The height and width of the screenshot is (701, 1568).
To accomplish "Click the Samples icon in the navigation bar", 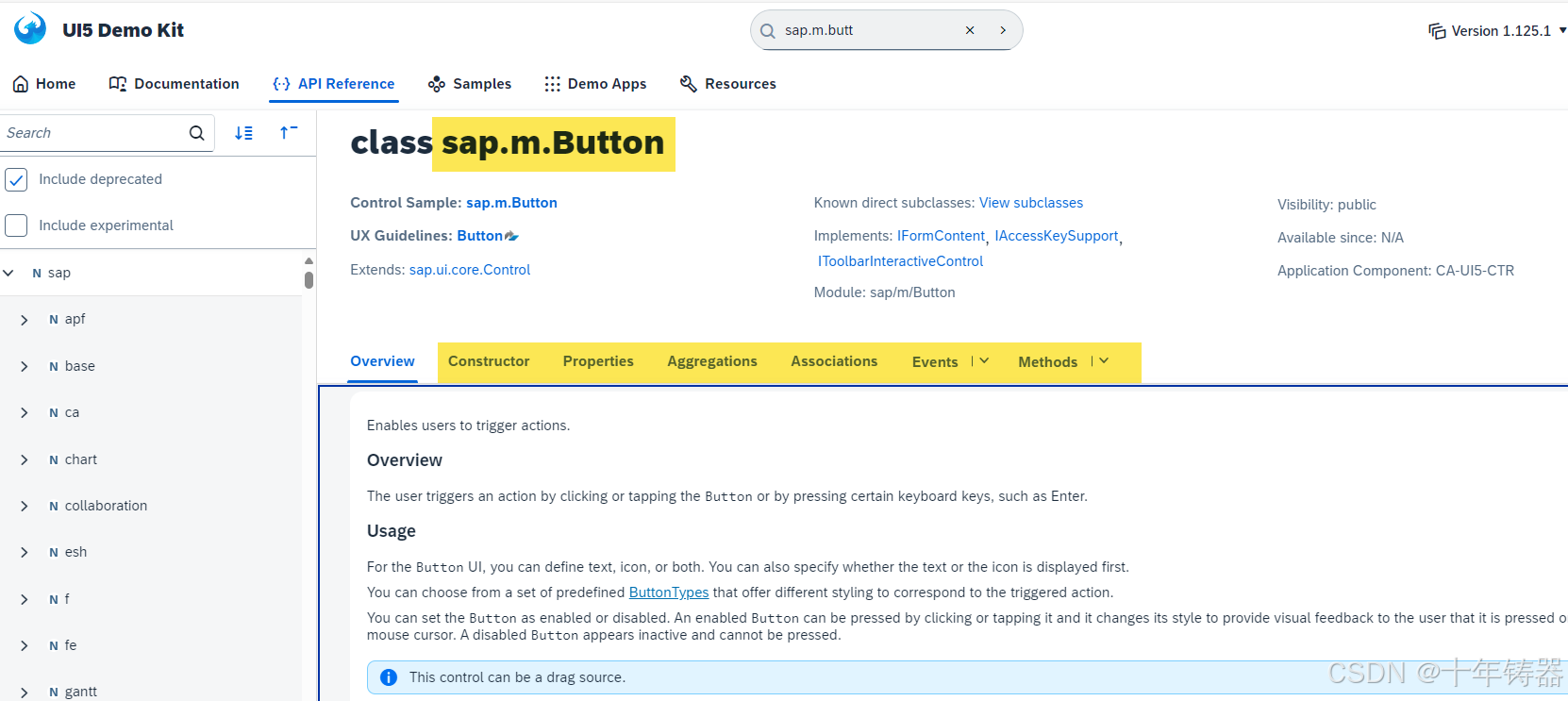I will pos(436,84).
